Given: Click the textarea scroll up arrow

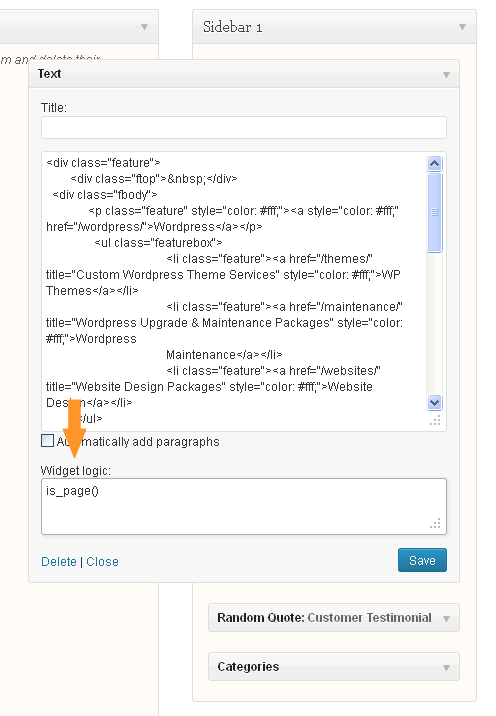Looking at the screenshot, I should tap(434, 163).
